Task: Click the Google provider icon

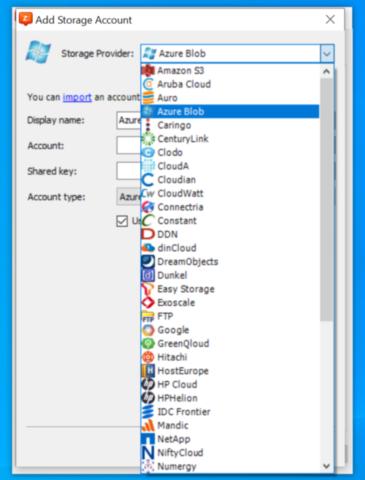Action: coord(148,330)
